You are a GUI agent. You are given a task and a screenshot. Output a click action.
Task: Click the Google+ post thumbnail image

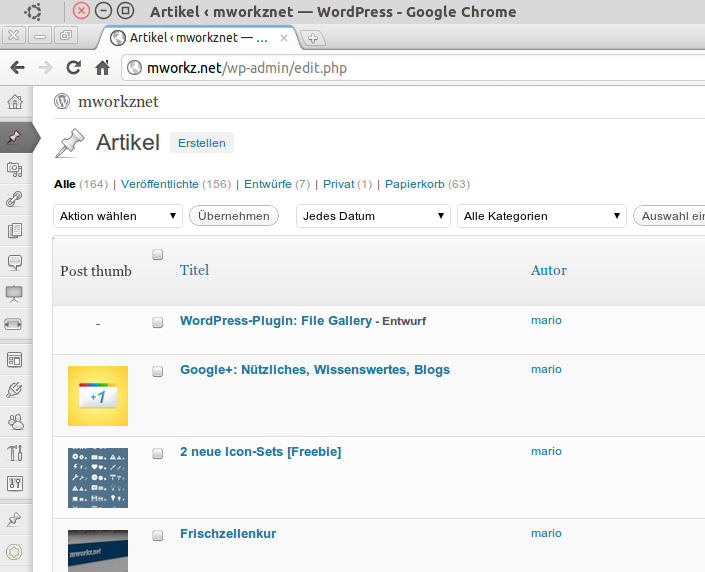(x=98, y=396)
